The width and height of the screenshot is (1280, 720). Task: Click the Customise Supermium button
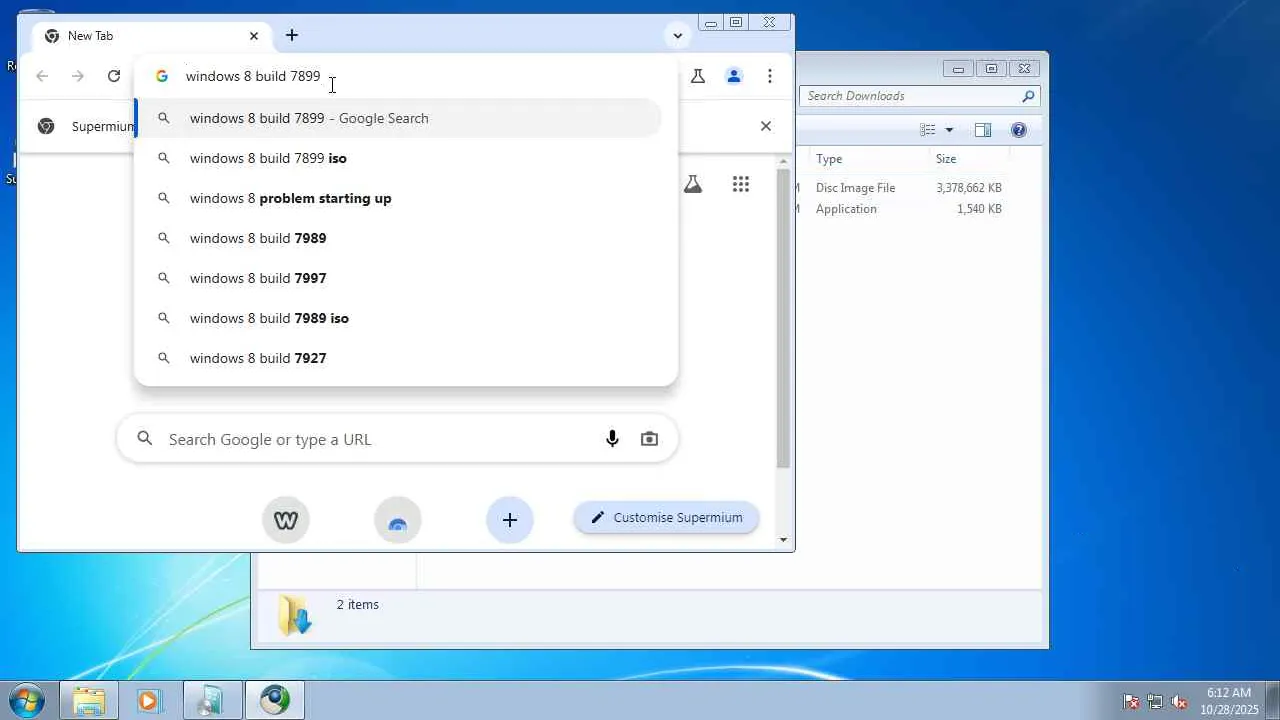point(666,517)
